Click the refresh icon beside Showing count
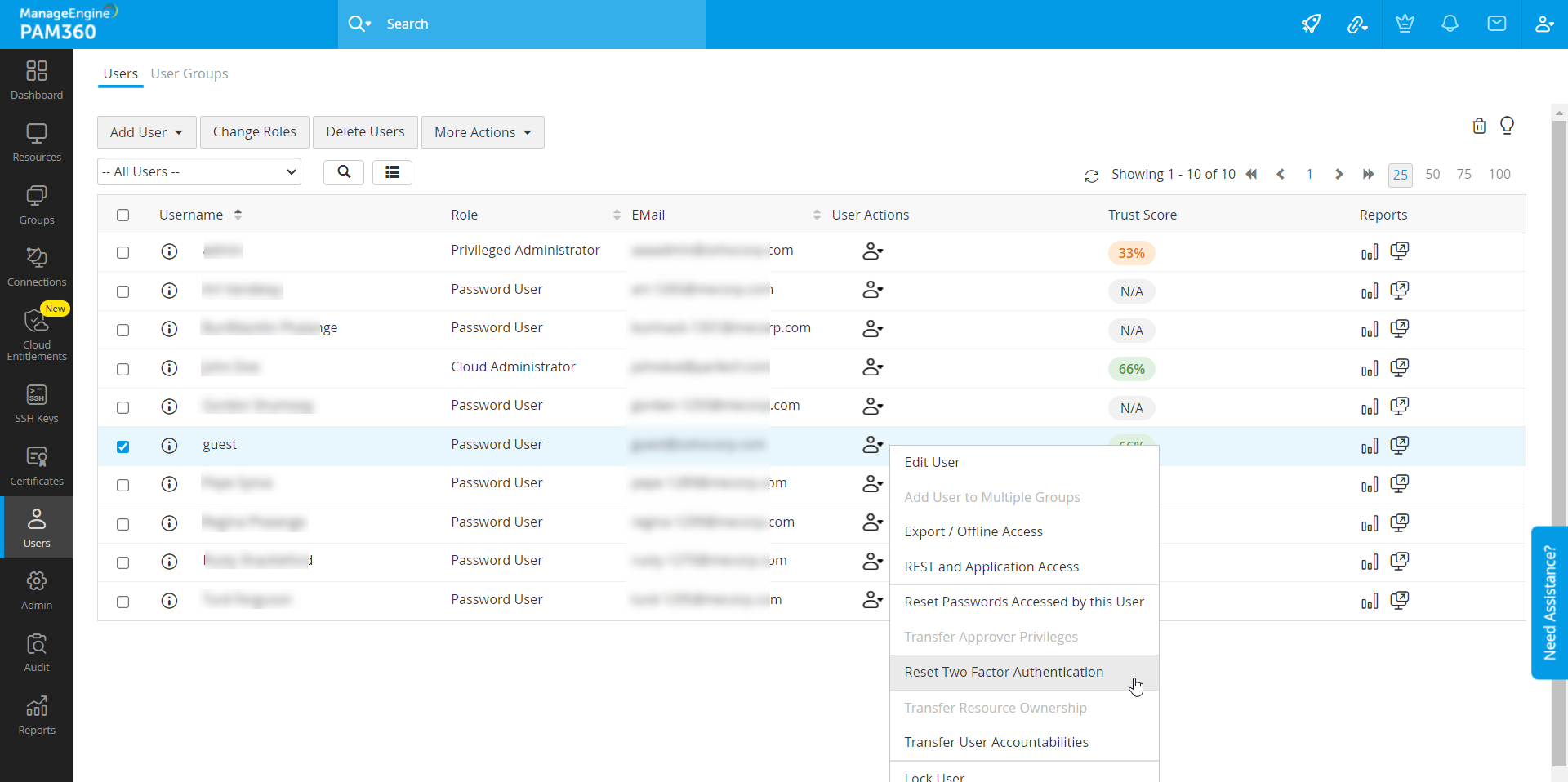Image resolution: width=1568 pixels, height=782 pixels. (x=1091, y=176)
